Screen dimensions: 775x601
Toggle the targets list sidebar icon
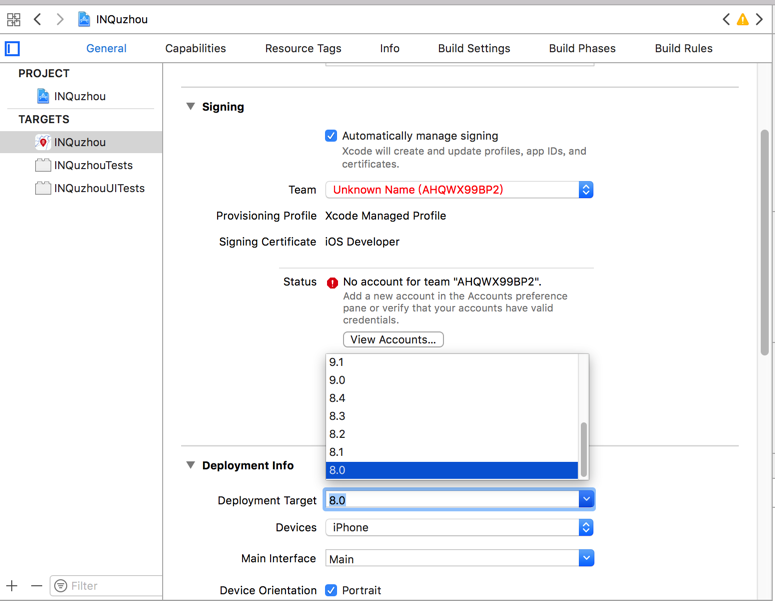click(13, 48)
